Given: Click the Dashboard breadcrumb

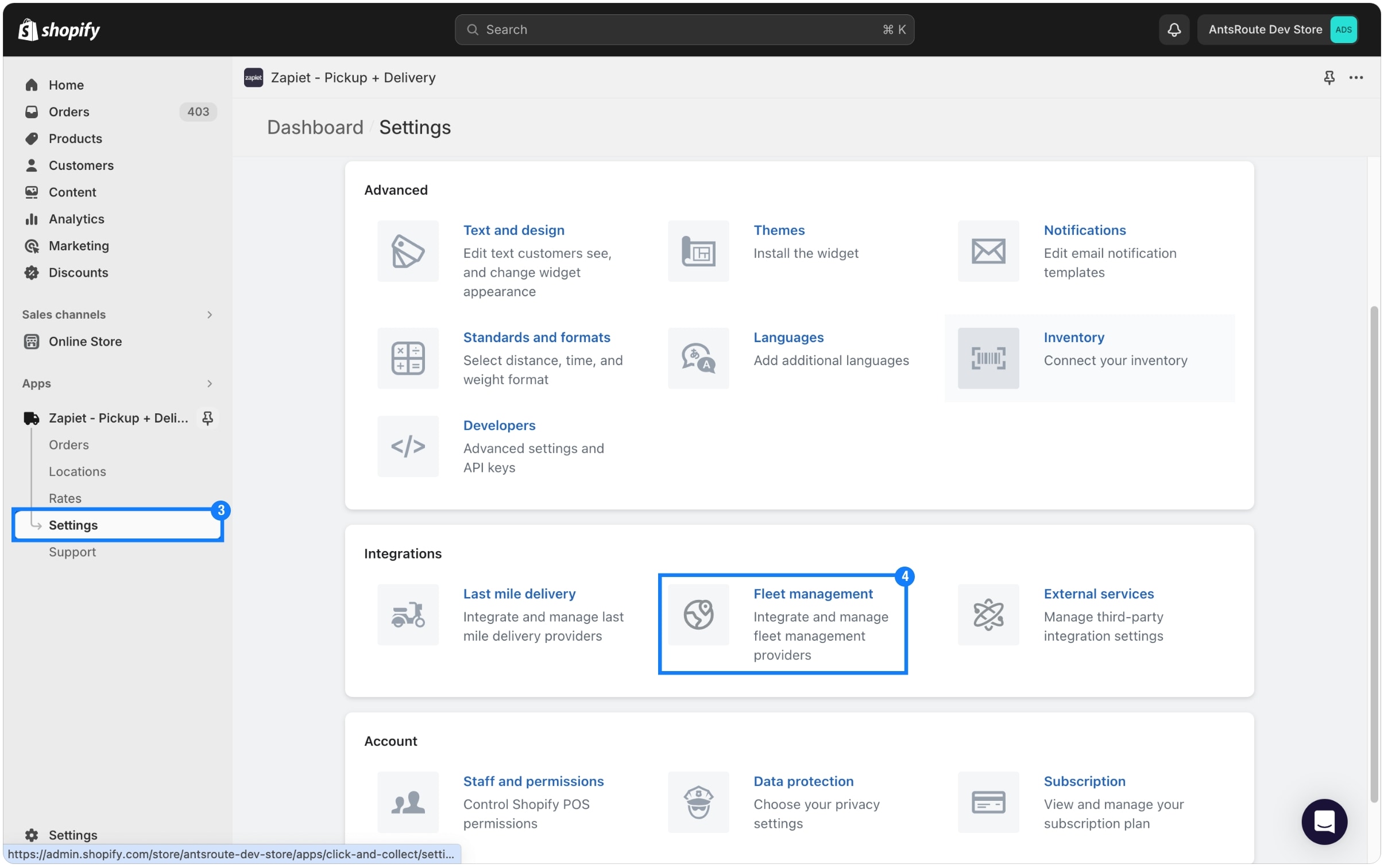Looking at the screenshot, I should point(315,127).
